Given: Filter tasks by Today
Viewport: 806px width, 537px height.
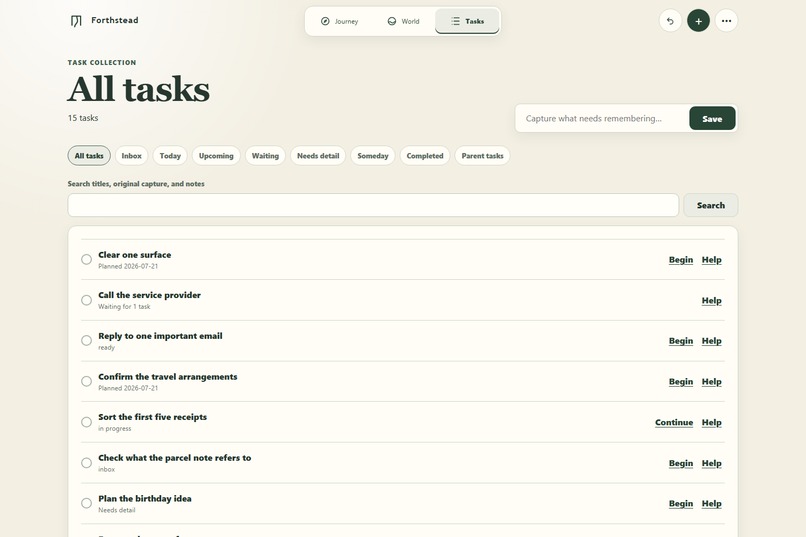Looking at the screenshot, I should [x=170, y=156].
